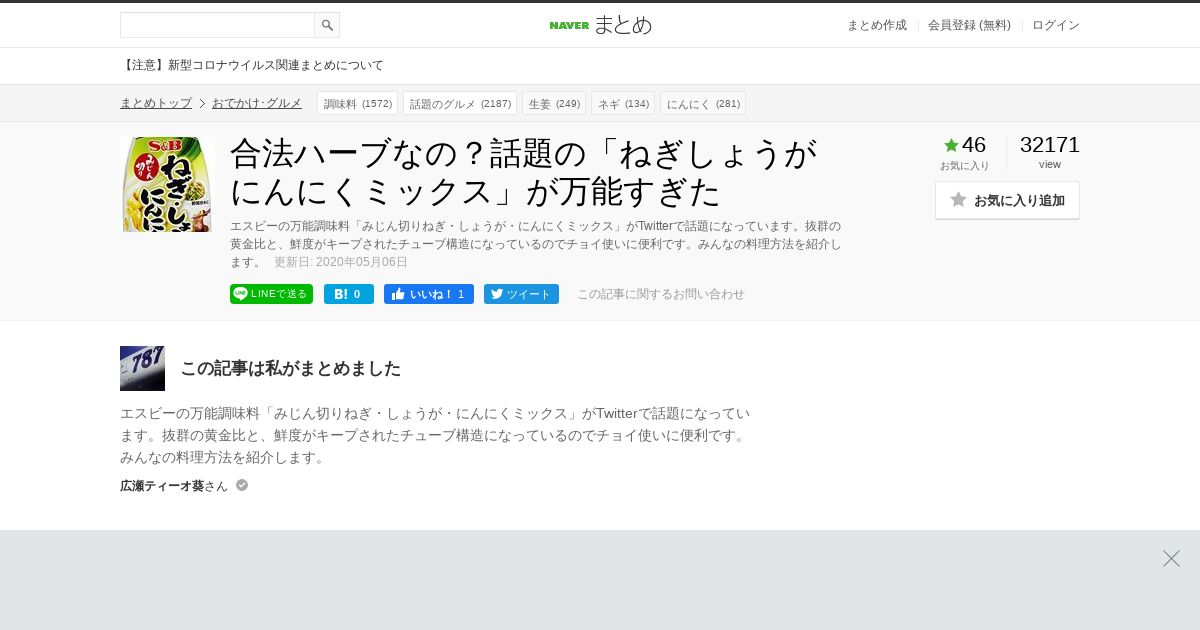Image resolution: width=1200 pixels, height=630 pixels.
Task: Click the 更新日: 2020年05月06日 text
Action: (341, 262)
